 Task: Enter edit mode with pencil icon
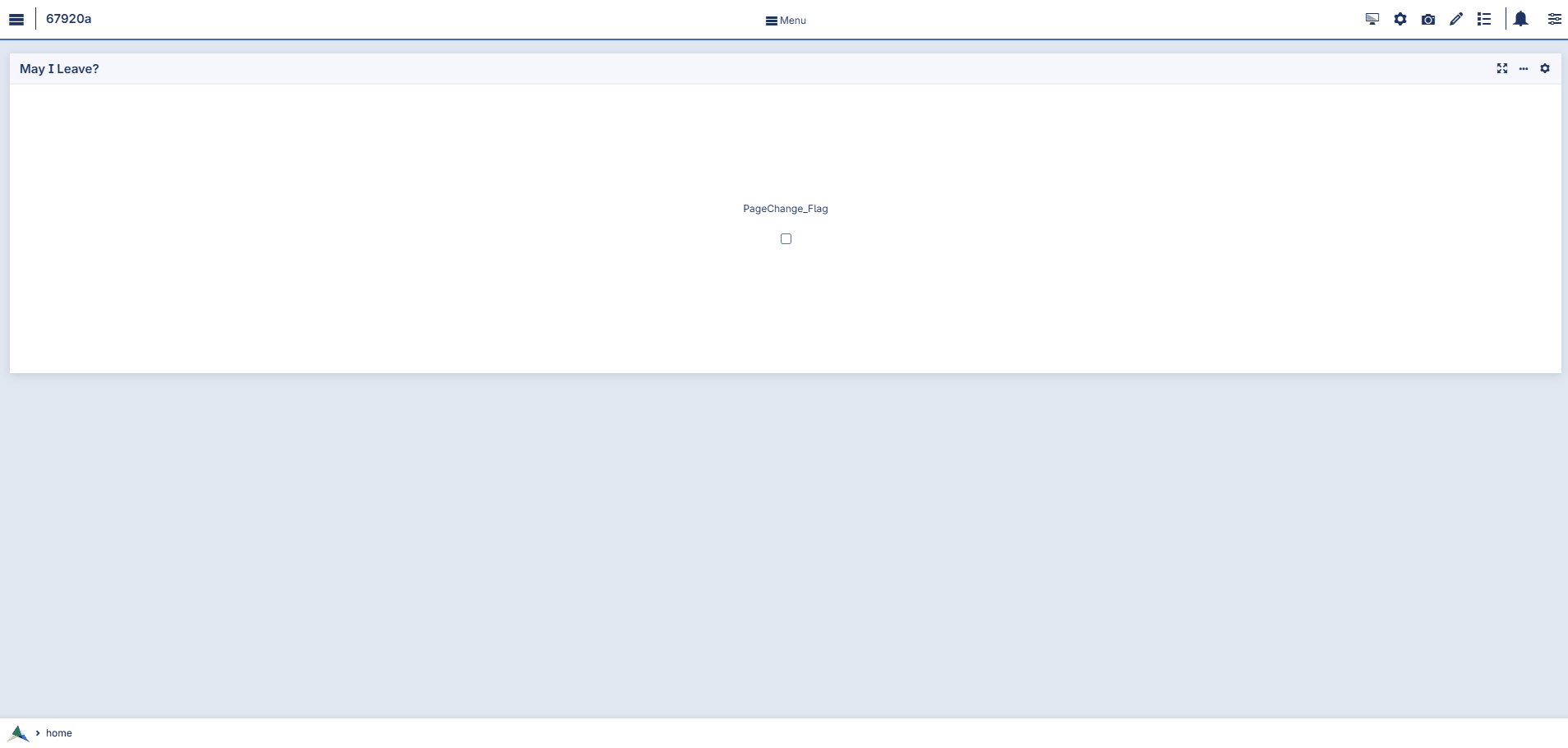[1456, 19]
